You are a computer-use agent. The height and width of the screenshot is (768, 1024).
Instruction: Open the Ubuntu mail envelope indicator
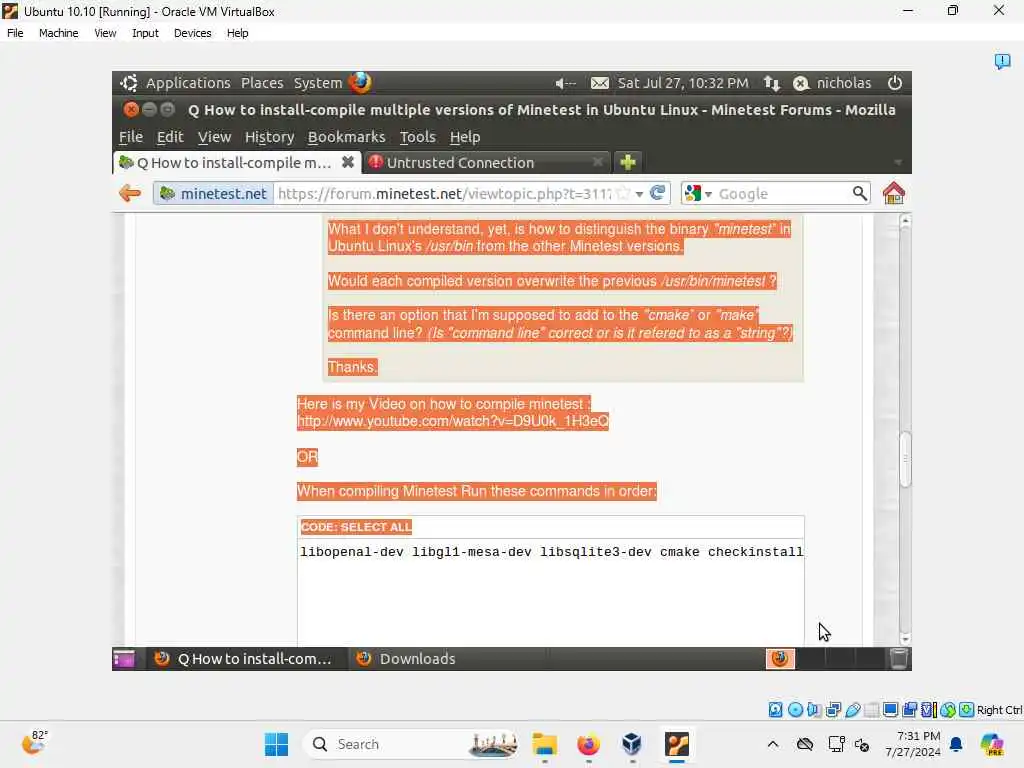click(x=600, y=83)
